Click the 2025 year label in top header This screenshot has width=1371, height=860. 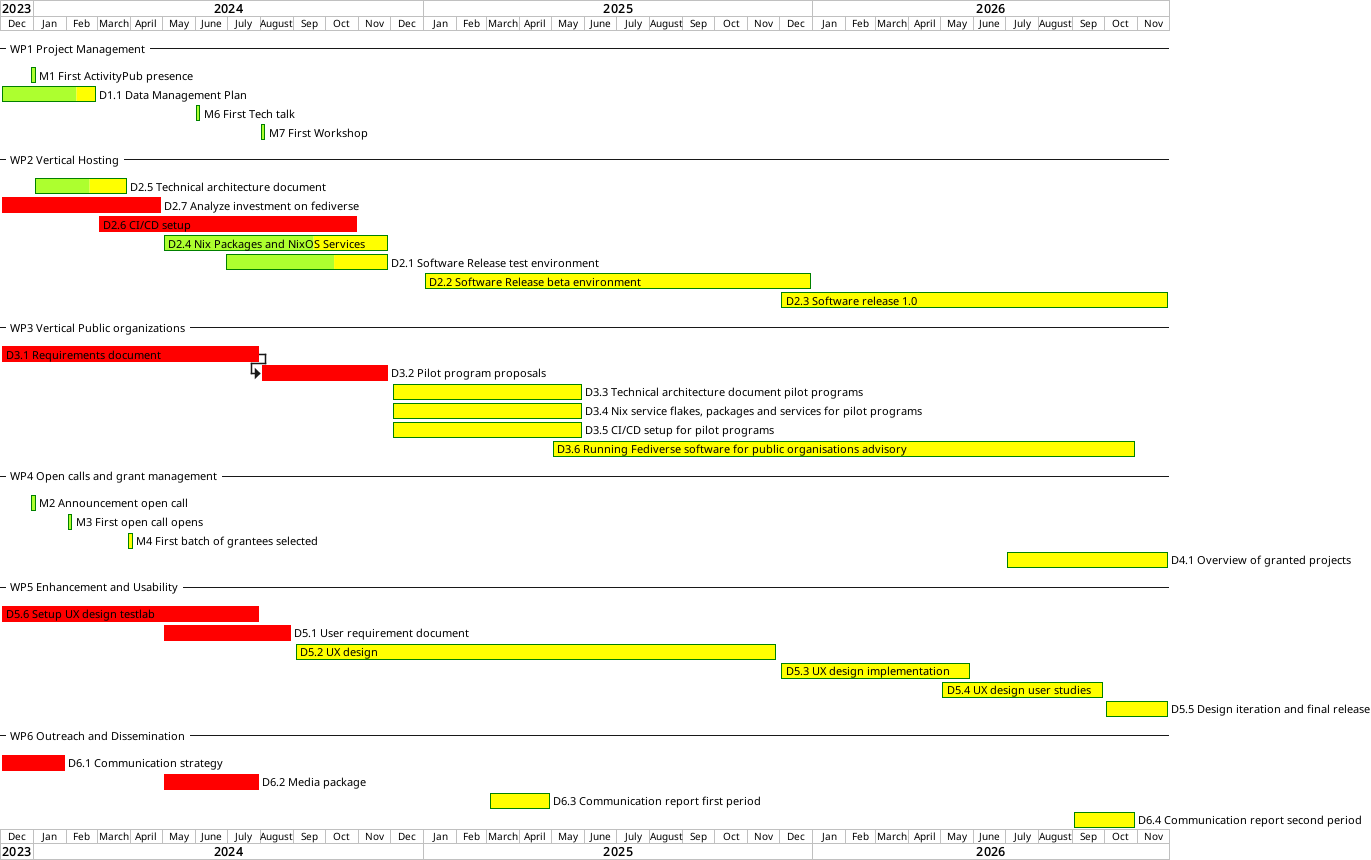tap(617, 8)
